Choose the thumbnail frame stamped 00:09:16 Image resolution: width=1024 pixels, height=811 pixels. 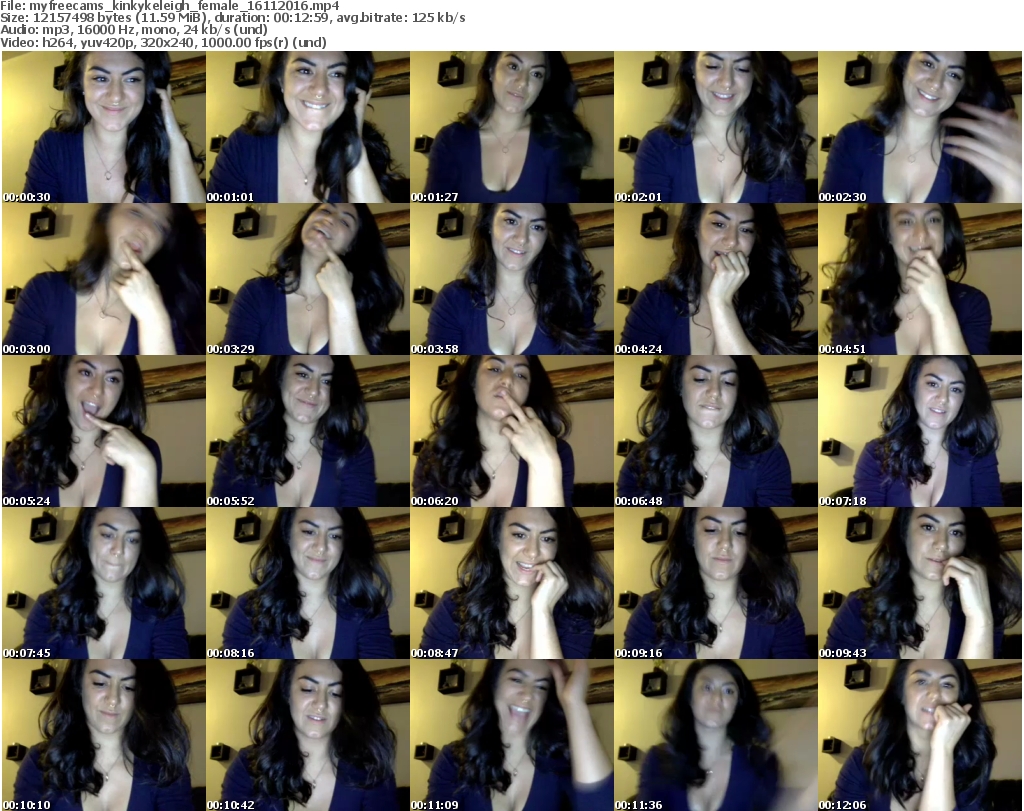pos(716,583)
